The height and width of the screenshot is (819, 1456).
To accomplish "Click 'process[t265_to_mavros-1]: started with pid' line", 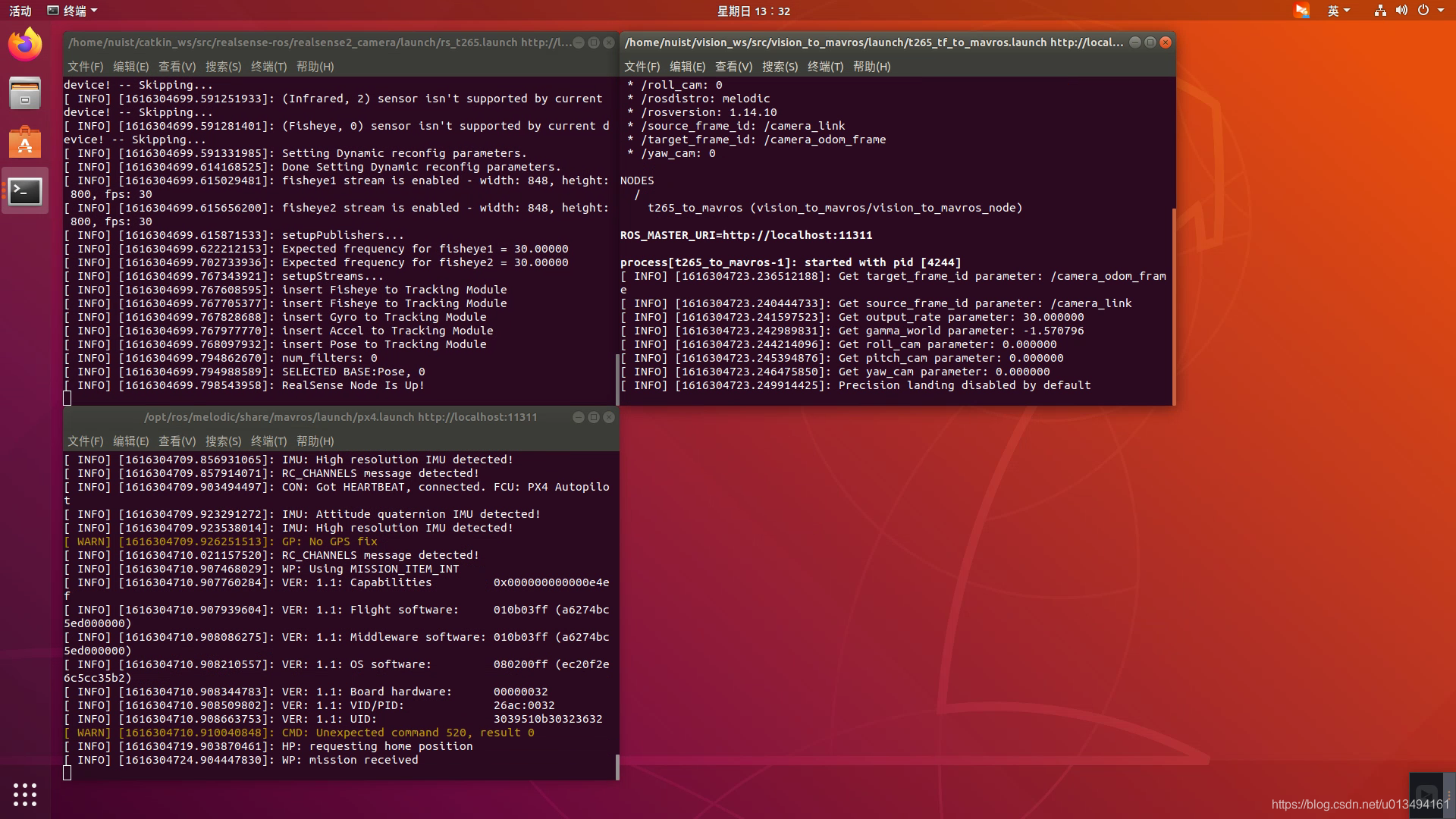I will (790, 262).
